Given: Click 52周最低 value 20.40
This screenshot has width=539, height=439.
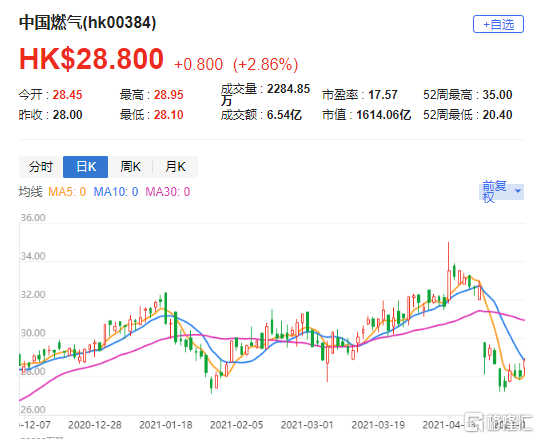Looking at the screenshot, I should [497, 114].
